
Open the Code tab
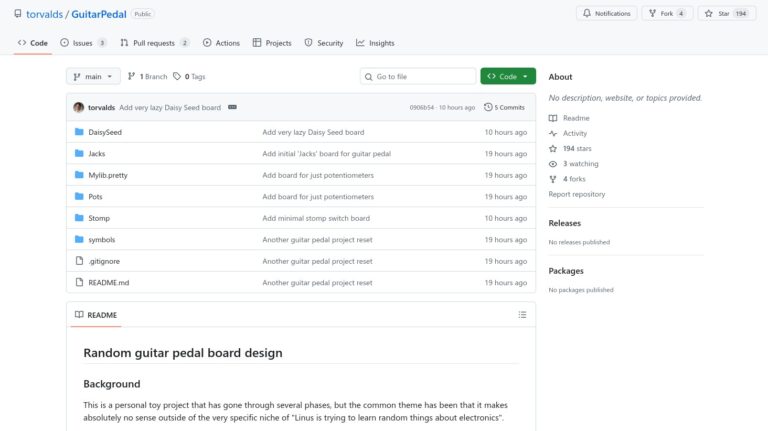(33, 43)
